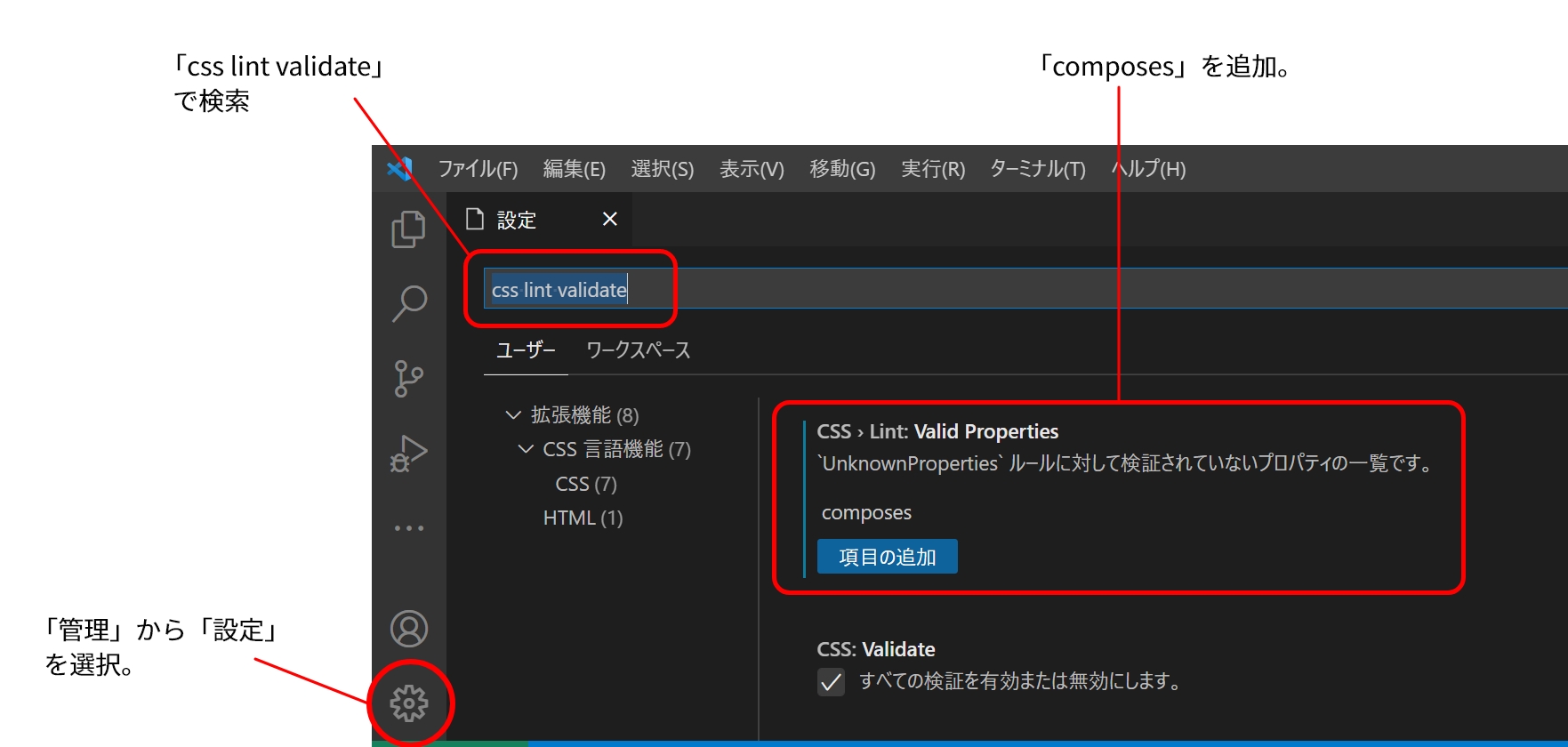
Task: Open the ファイル(F) menu
Action: tap(478, 169)
